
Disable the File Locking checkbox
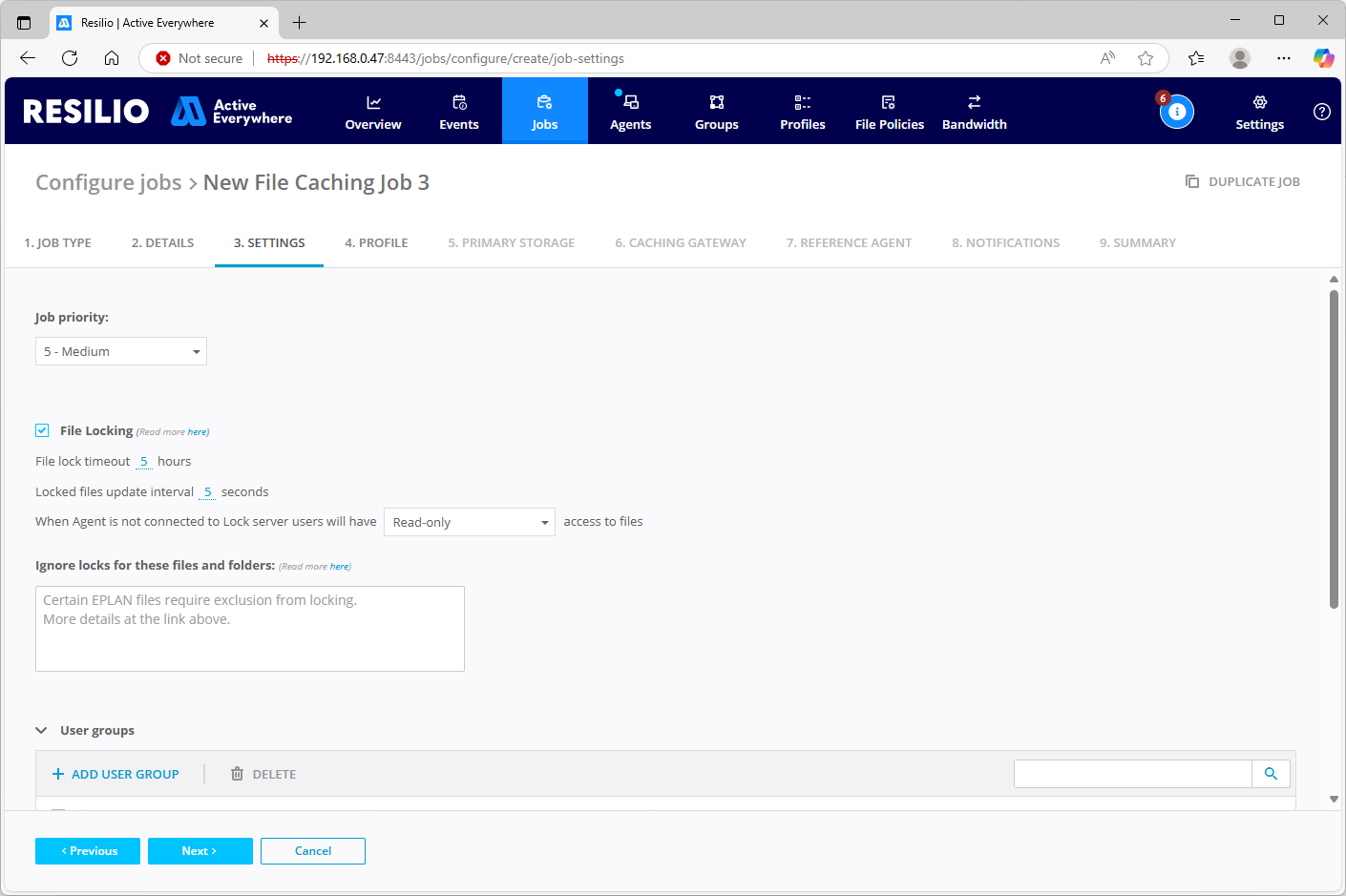pyautogui.click(x=42, y=430)
